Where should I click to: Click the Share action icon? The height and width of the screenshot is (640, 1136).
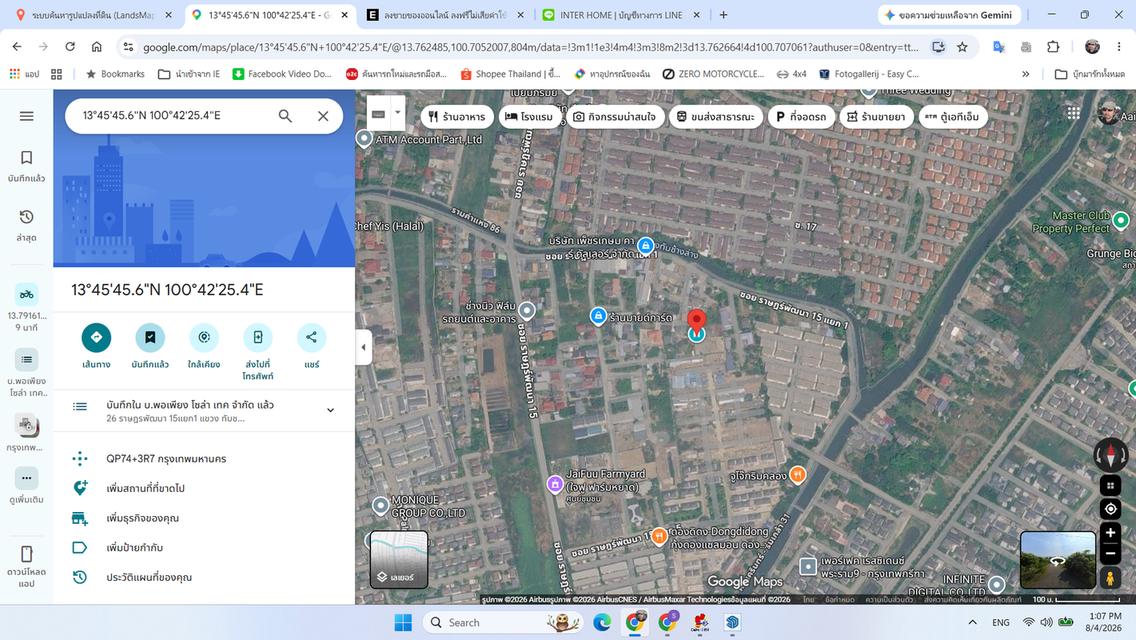pyautogui.click(x=312, y=338)
